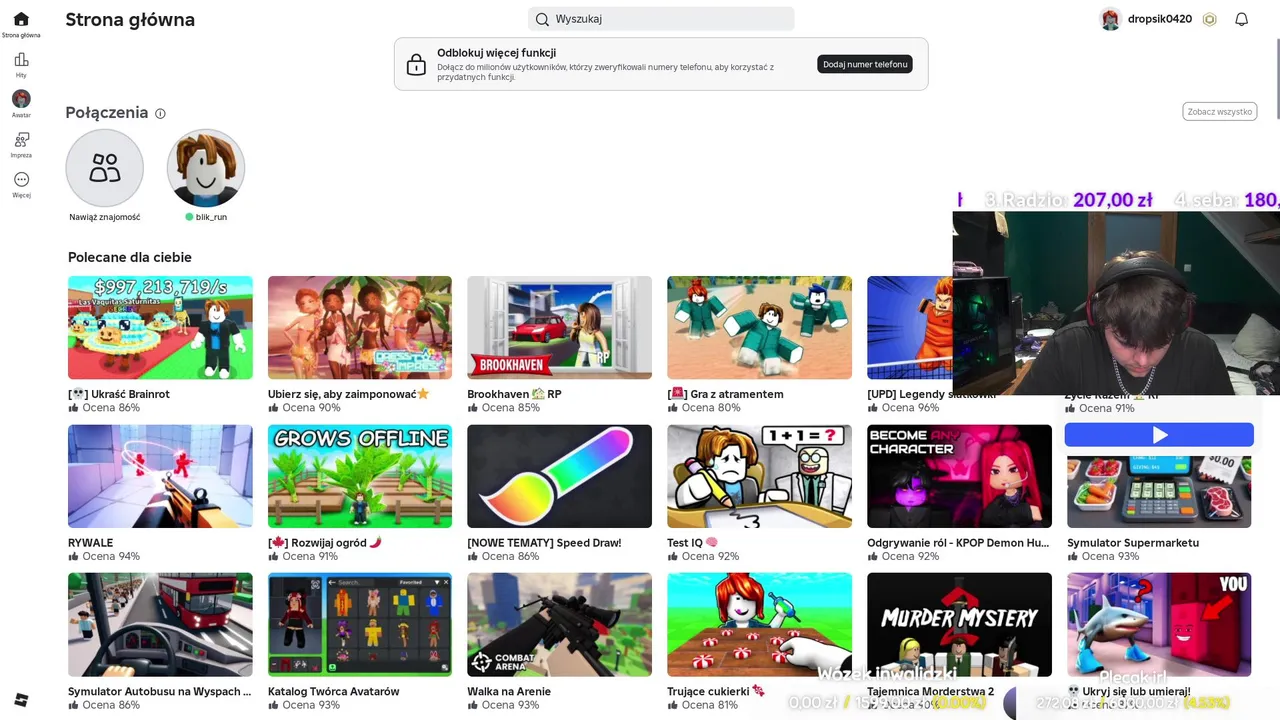Viewport: 1280px width, 720px height.
Task: Open the Więcej three-dots sidebar icon
Action: point(21,180)
